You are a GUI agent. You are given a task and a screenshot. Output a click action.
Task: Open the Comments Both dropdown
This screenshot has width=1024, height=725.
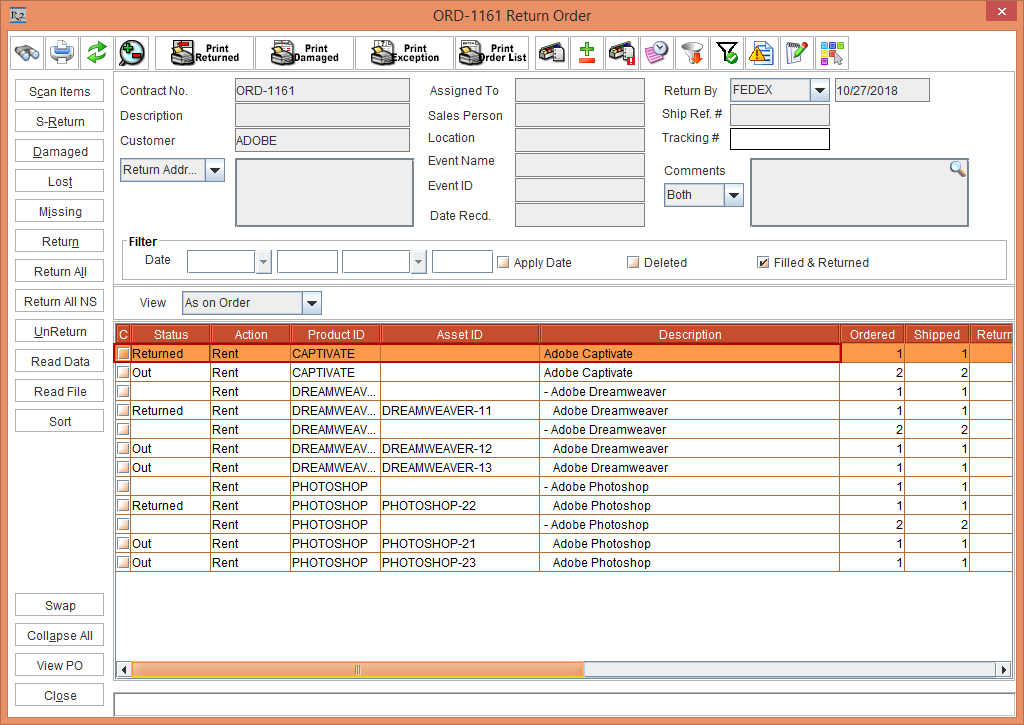[x=733, y=195]
